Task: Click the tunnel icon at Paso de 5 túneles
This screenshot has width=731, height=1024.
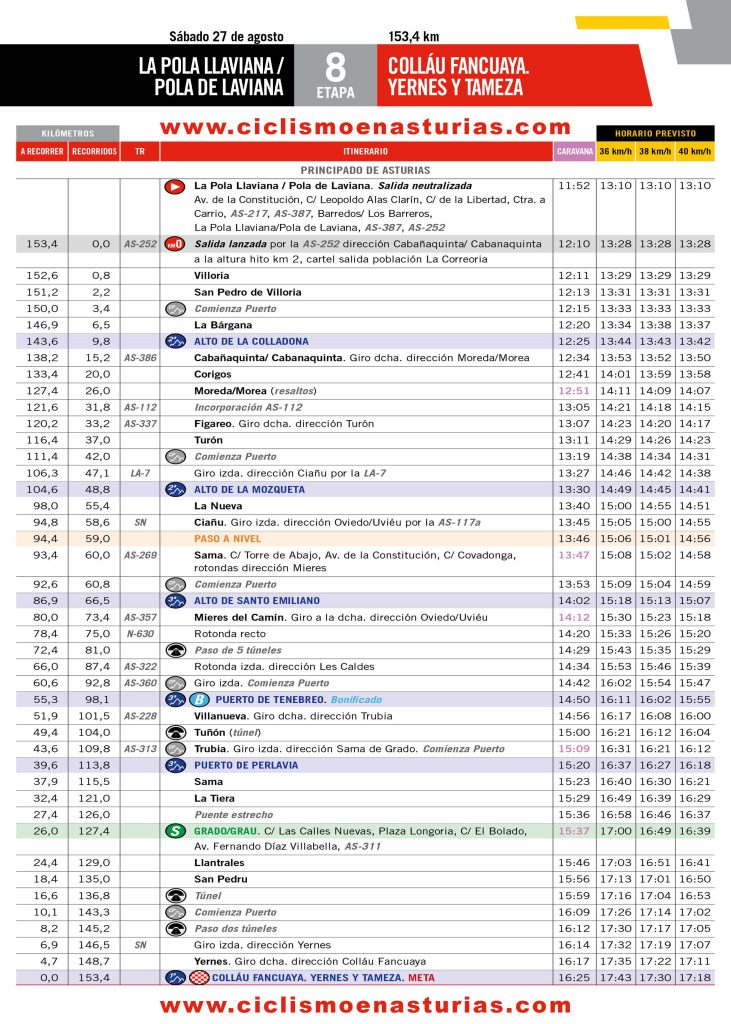Action: (x=175, y=650)
